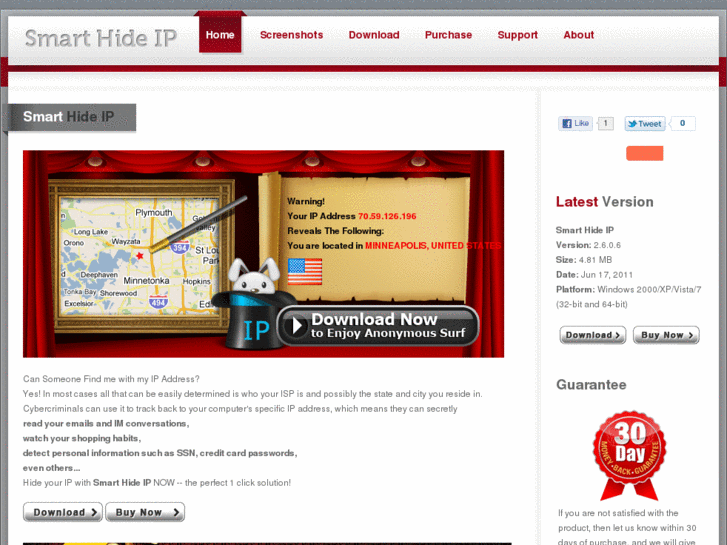Open the Home navigation tab
This screenshot has width=727, height=545.
(x=220, y=35)
